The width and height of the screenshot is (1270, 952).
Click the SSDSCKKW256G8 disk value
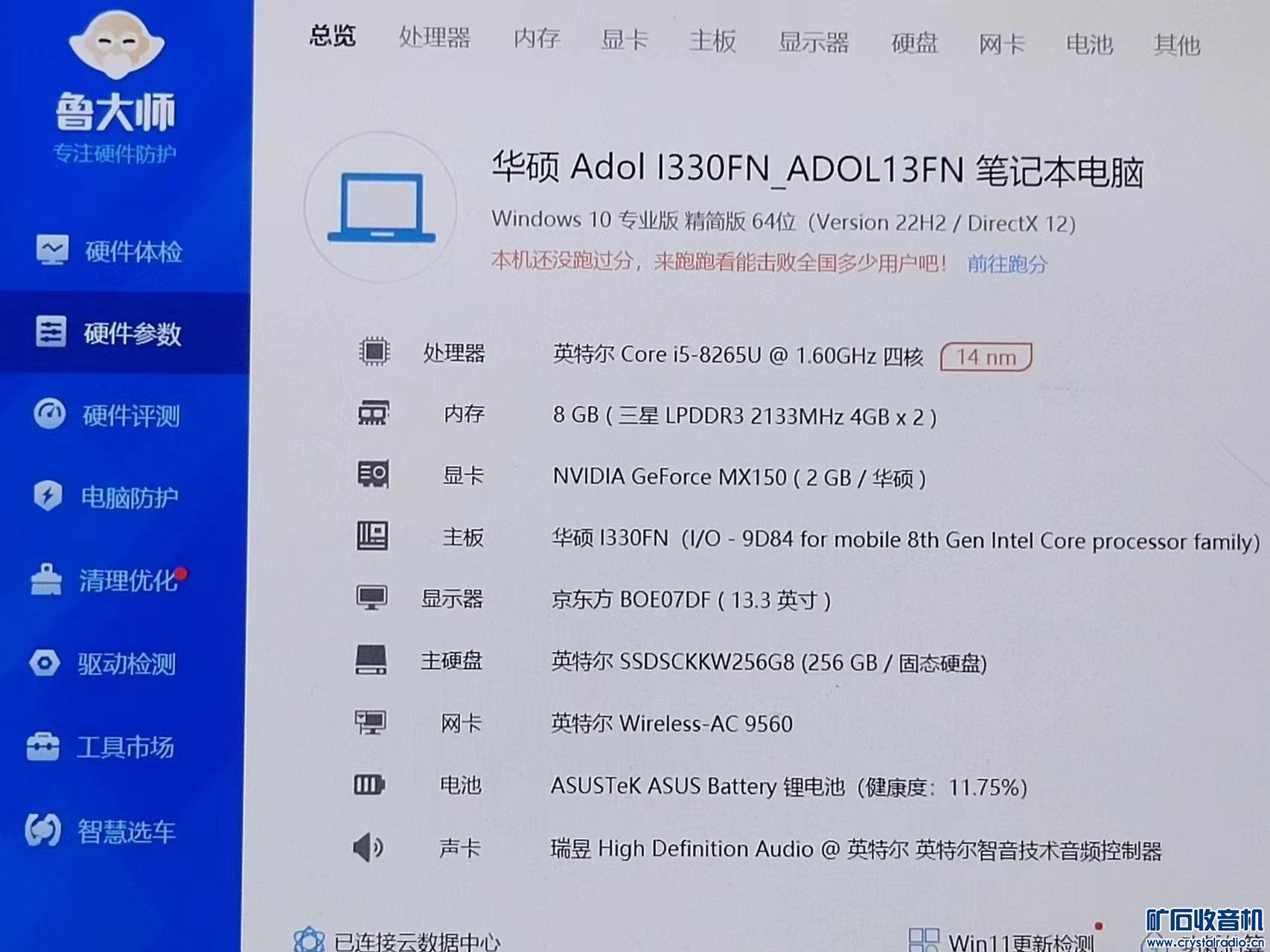769,662
